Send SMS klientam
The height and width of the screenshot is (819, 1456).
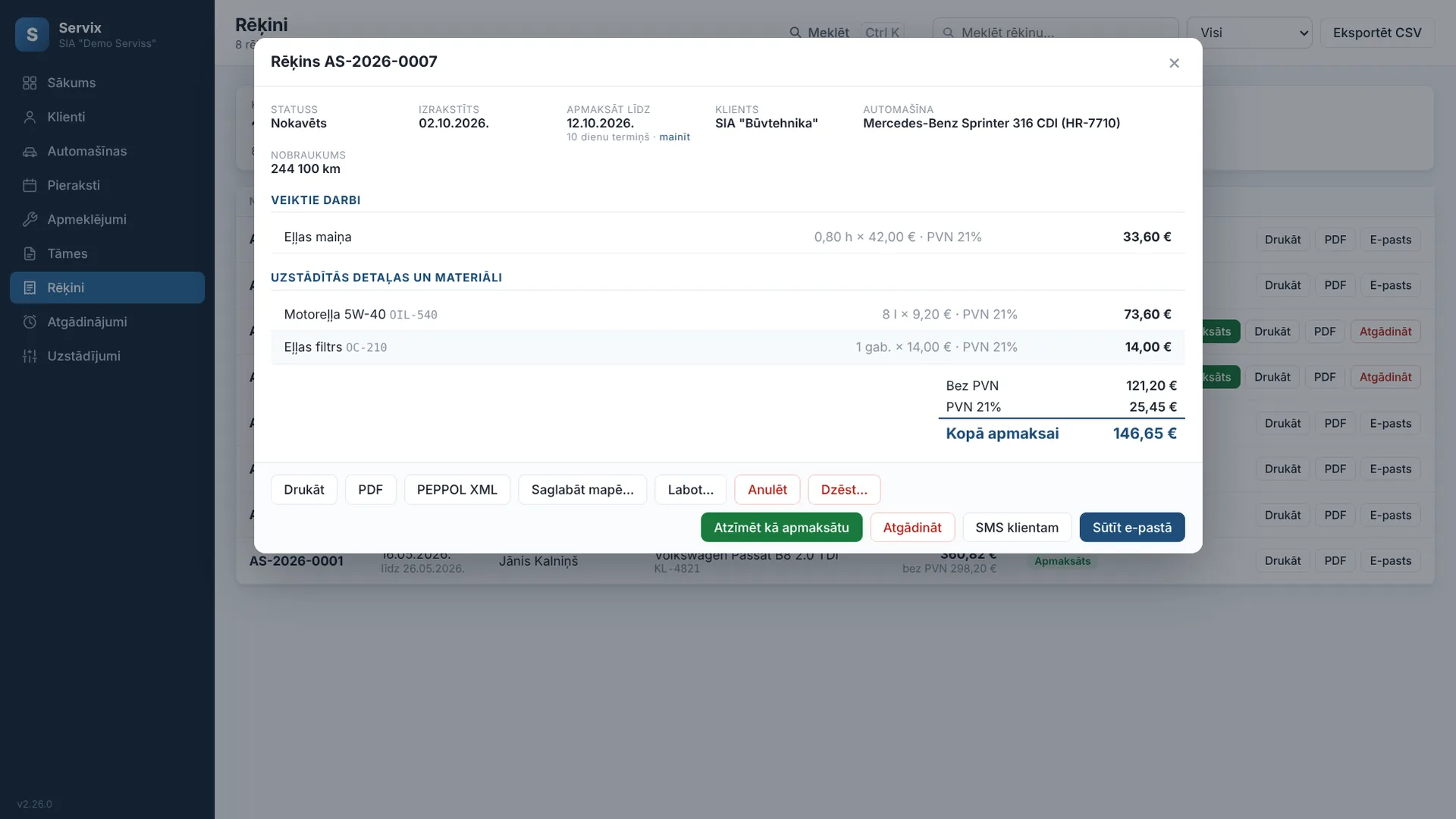[x=1016, y=528]
